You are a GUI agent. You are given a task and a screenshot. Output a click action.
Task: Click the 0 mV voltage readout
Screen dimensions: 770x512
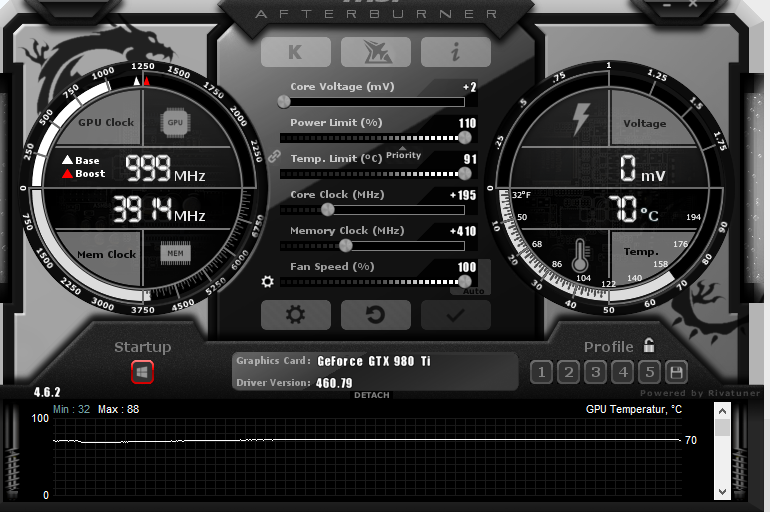(x=642, y=169)
